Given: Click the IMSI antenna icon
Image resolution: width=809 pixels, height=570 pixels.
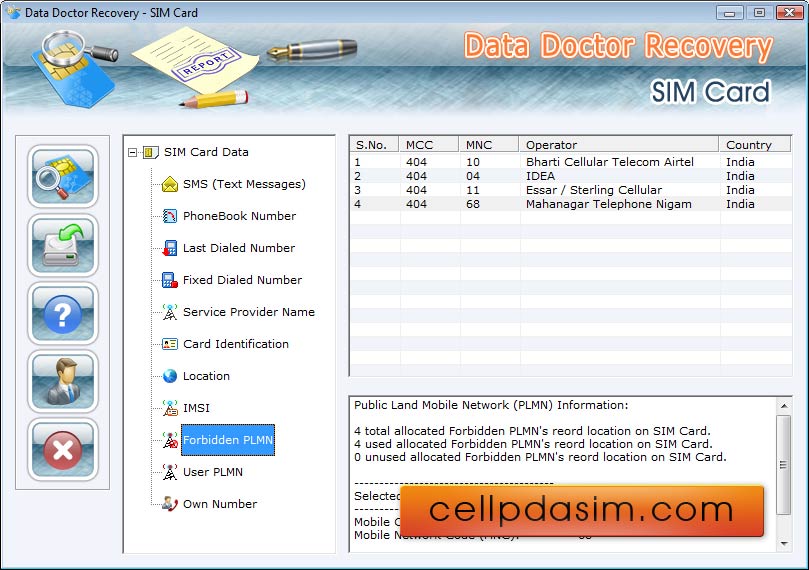Looking at the screenshot, I should (x=170, y=408).
